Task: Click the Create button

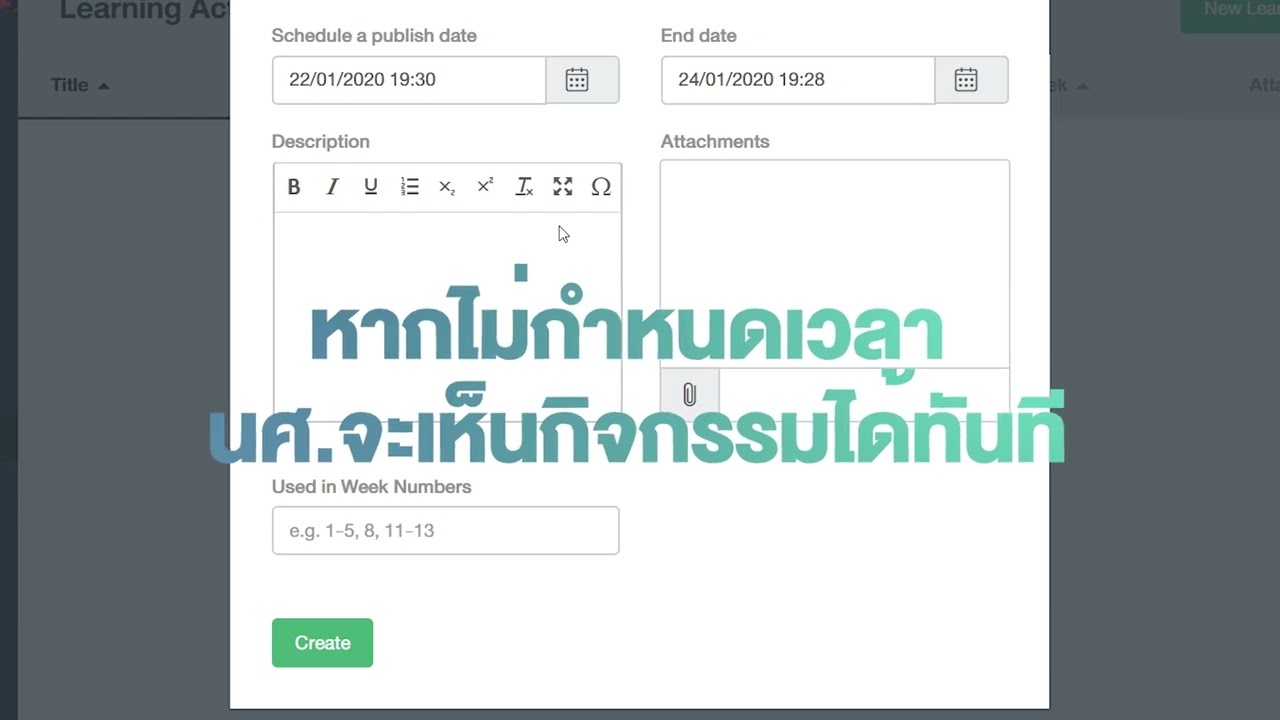Action: [x=322, y=643]
